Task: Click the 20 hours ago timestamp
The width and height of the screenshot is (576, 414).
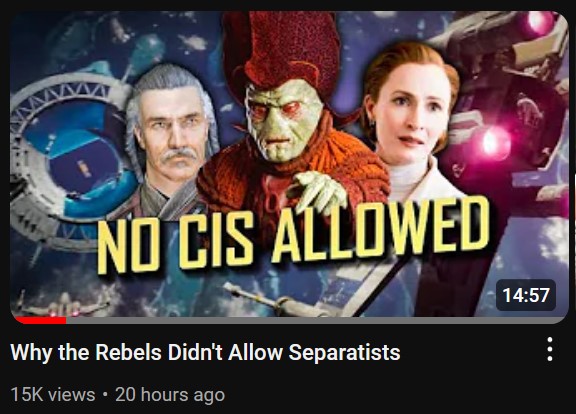Action: (x=170, y=395)
